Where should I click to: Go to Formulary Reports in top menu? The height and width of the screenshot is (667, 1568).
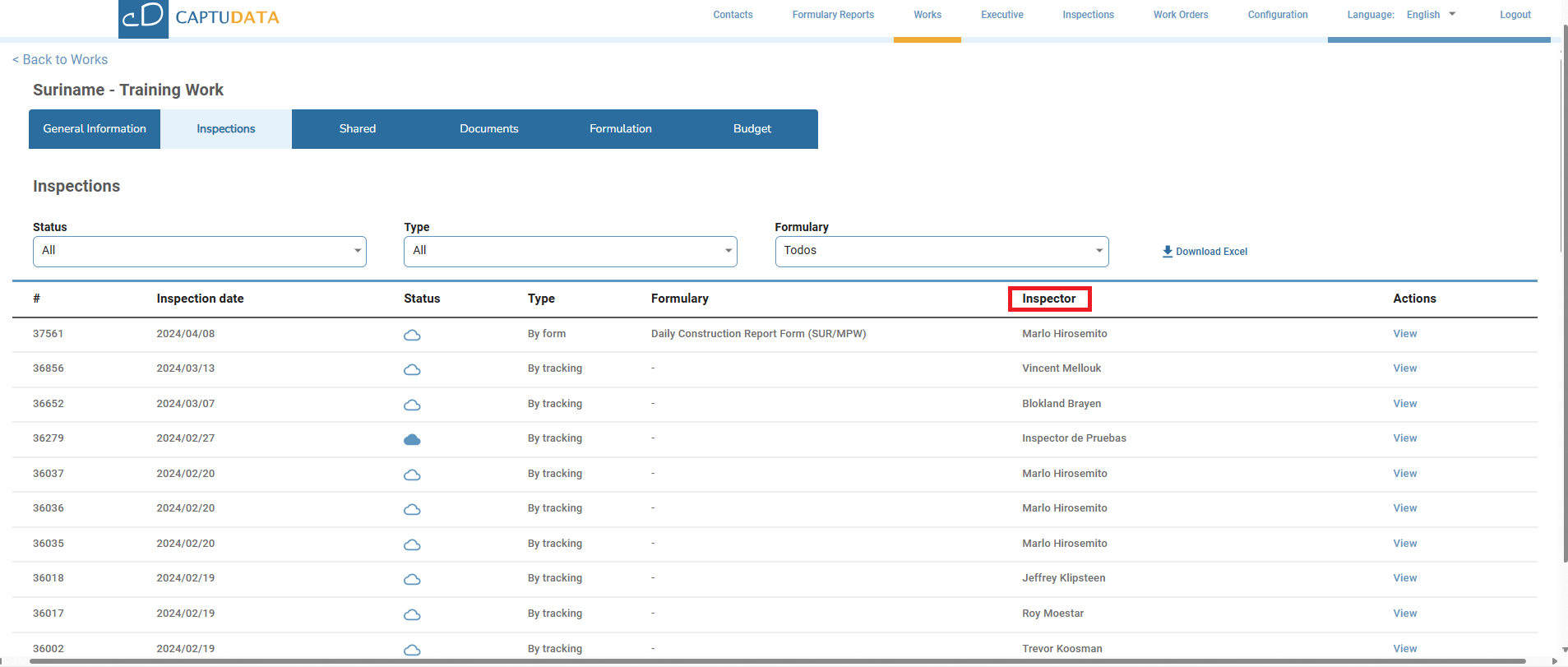point(833,15)
